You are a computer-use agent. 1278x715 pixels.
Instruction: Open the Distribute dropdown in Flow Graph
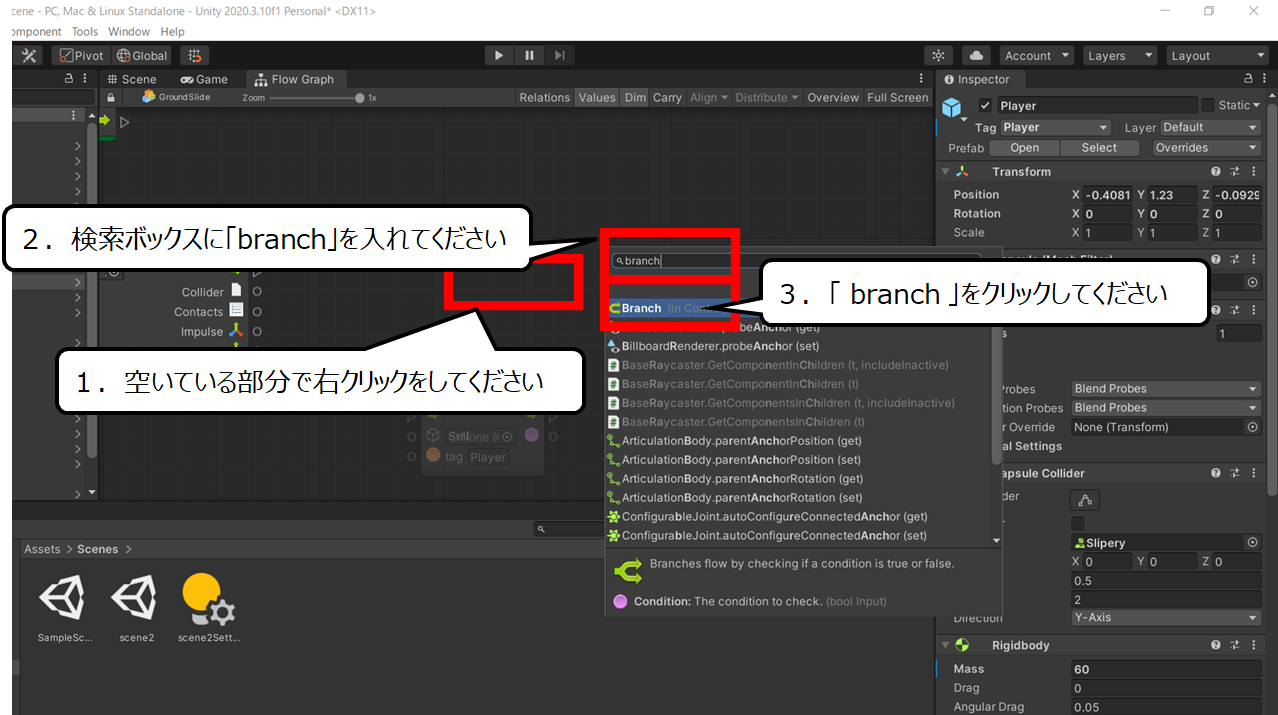767,97
